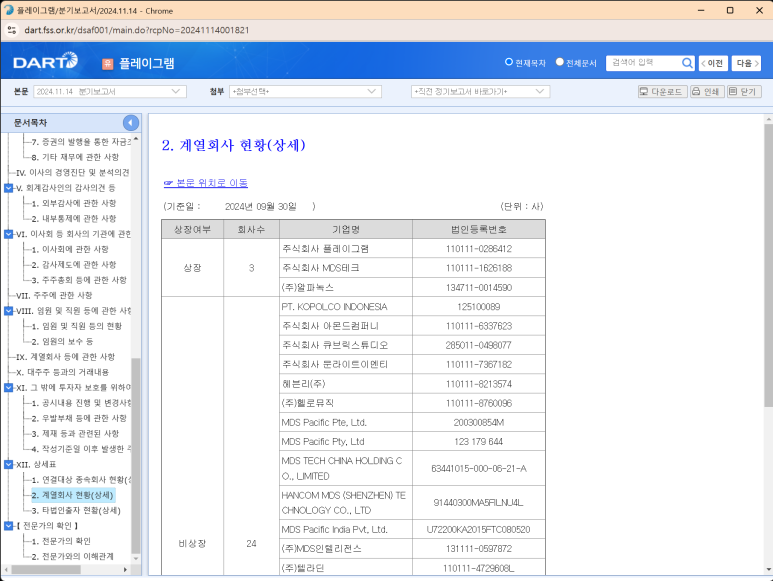This screenshot has height=581, width=773.
Task: Open the 첨부선택 attachment dropdown
Action: pyautogui.click(x=305, y=92)
